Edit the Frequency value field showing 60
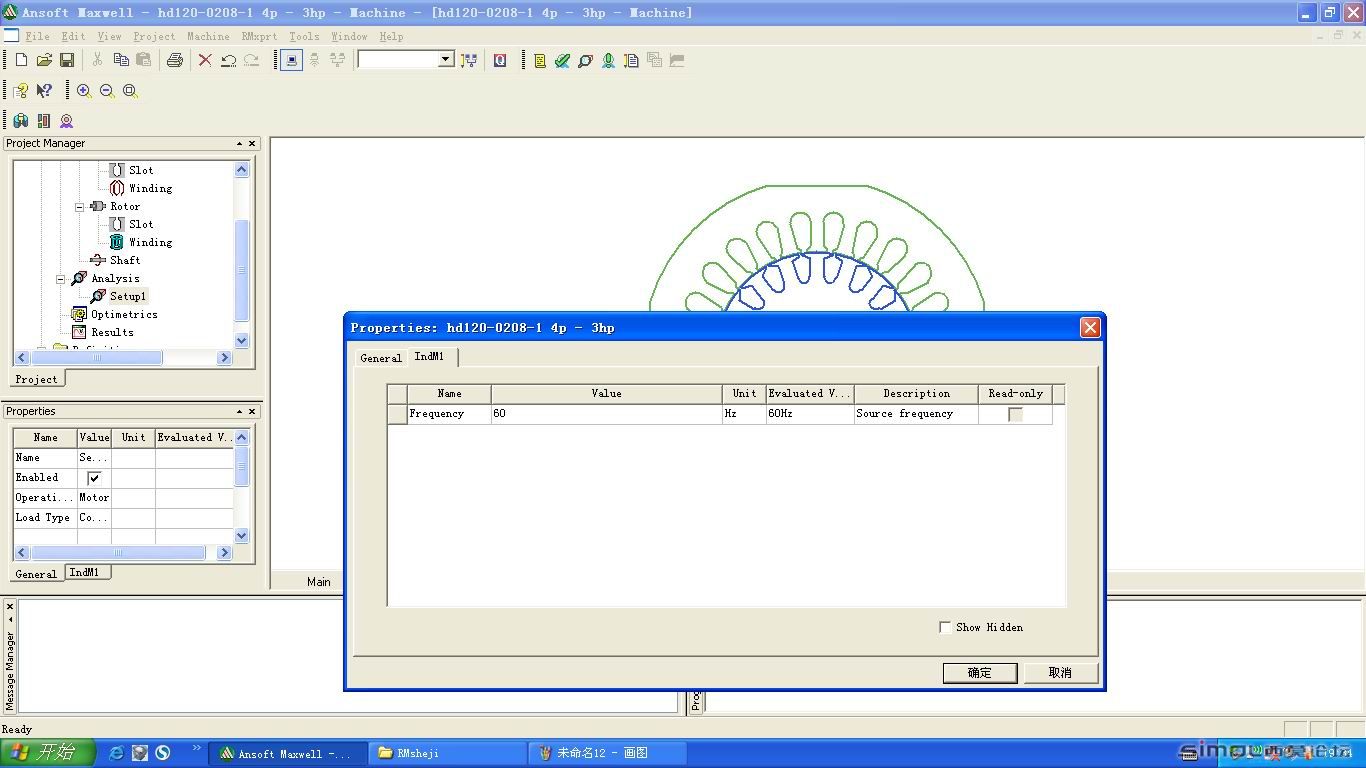1366x768 pixels. (x=606, y=414)
